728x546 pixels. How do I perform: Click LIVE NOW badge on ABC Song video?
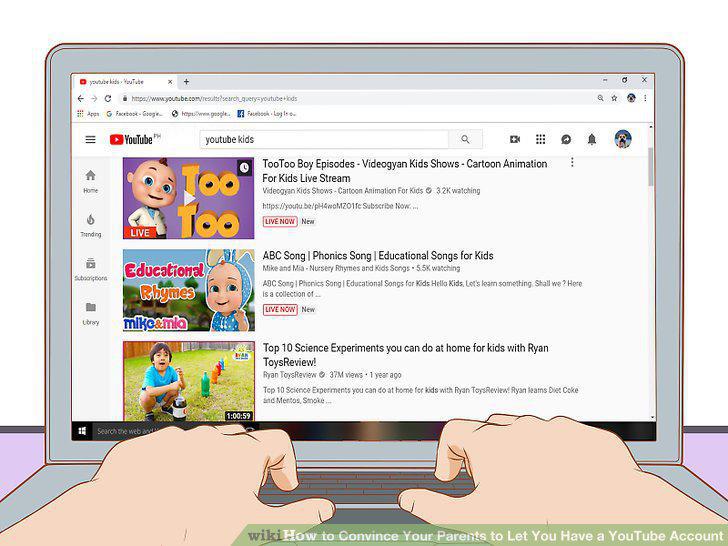point(280,309)
